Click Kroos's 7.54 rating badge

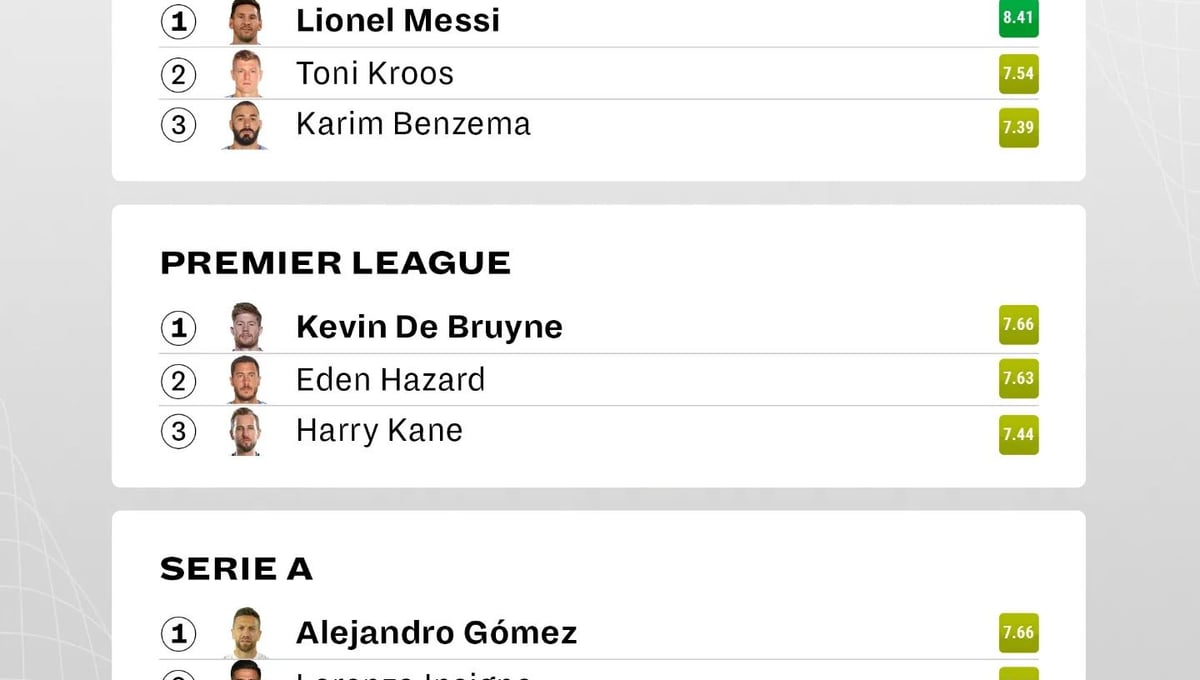pos(1018,74)
